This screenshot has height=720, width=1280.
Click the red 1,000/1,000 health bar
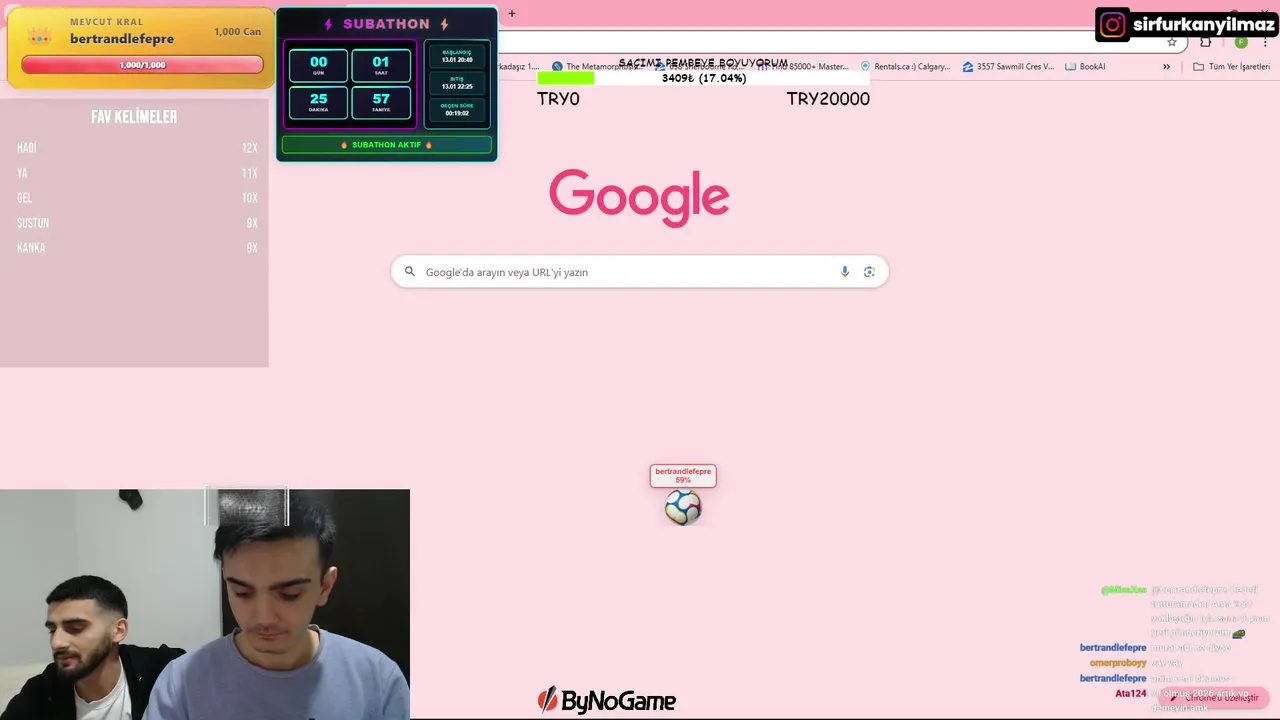coord(142,65)
